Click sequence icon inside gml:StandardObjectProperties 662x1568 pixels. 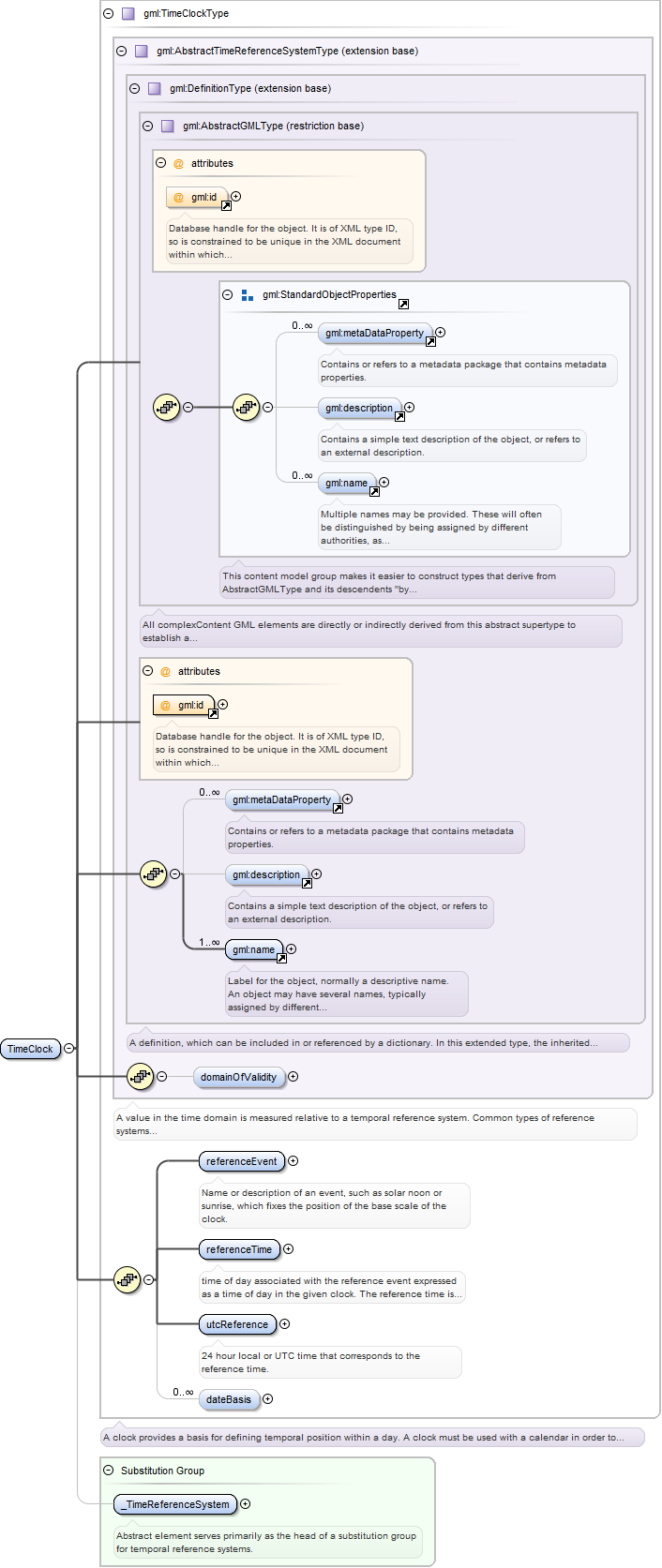point(247,408)
